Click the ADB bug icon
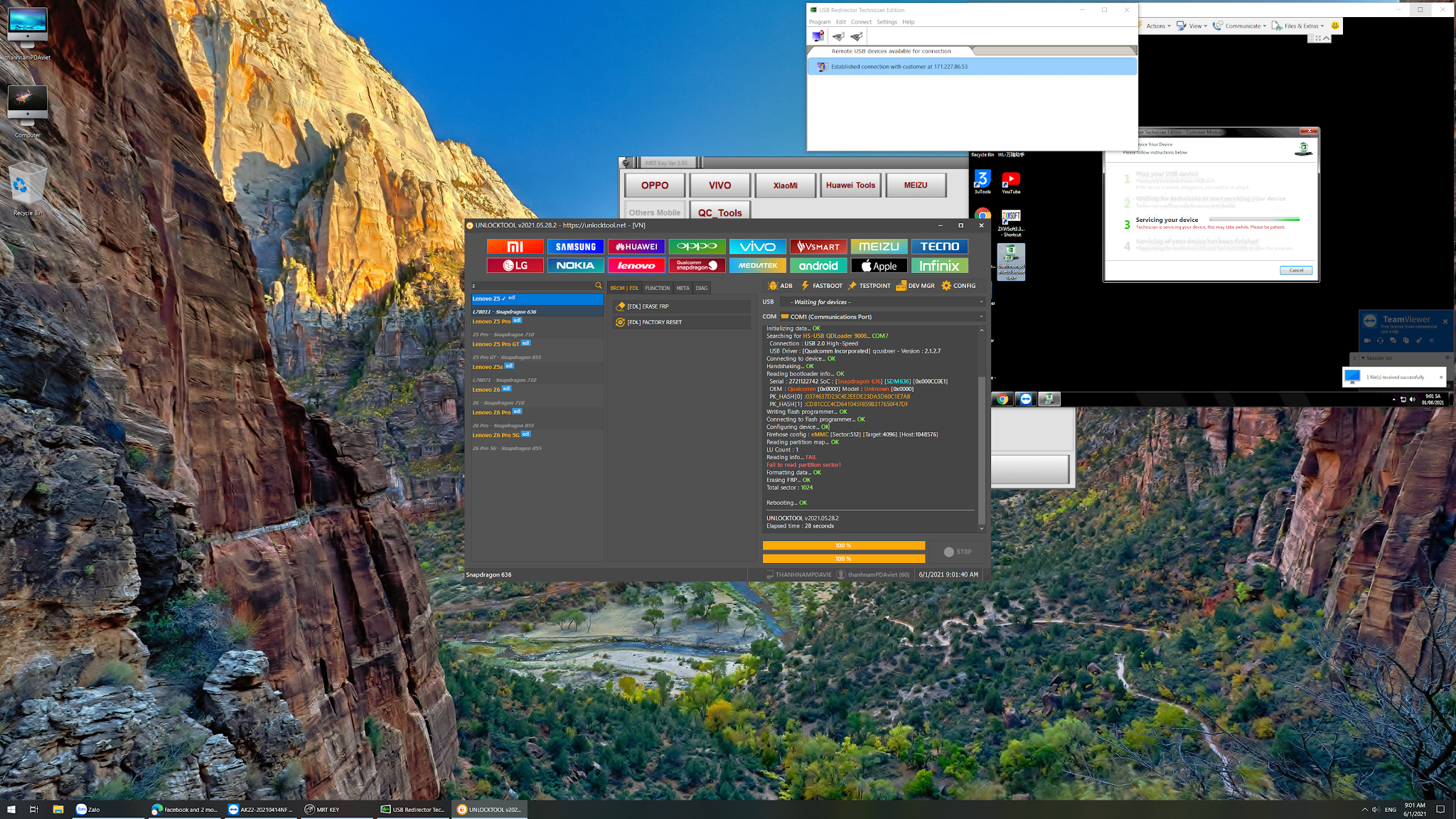1456x819 pixels. pyautogui.click(x=773, y=286)
